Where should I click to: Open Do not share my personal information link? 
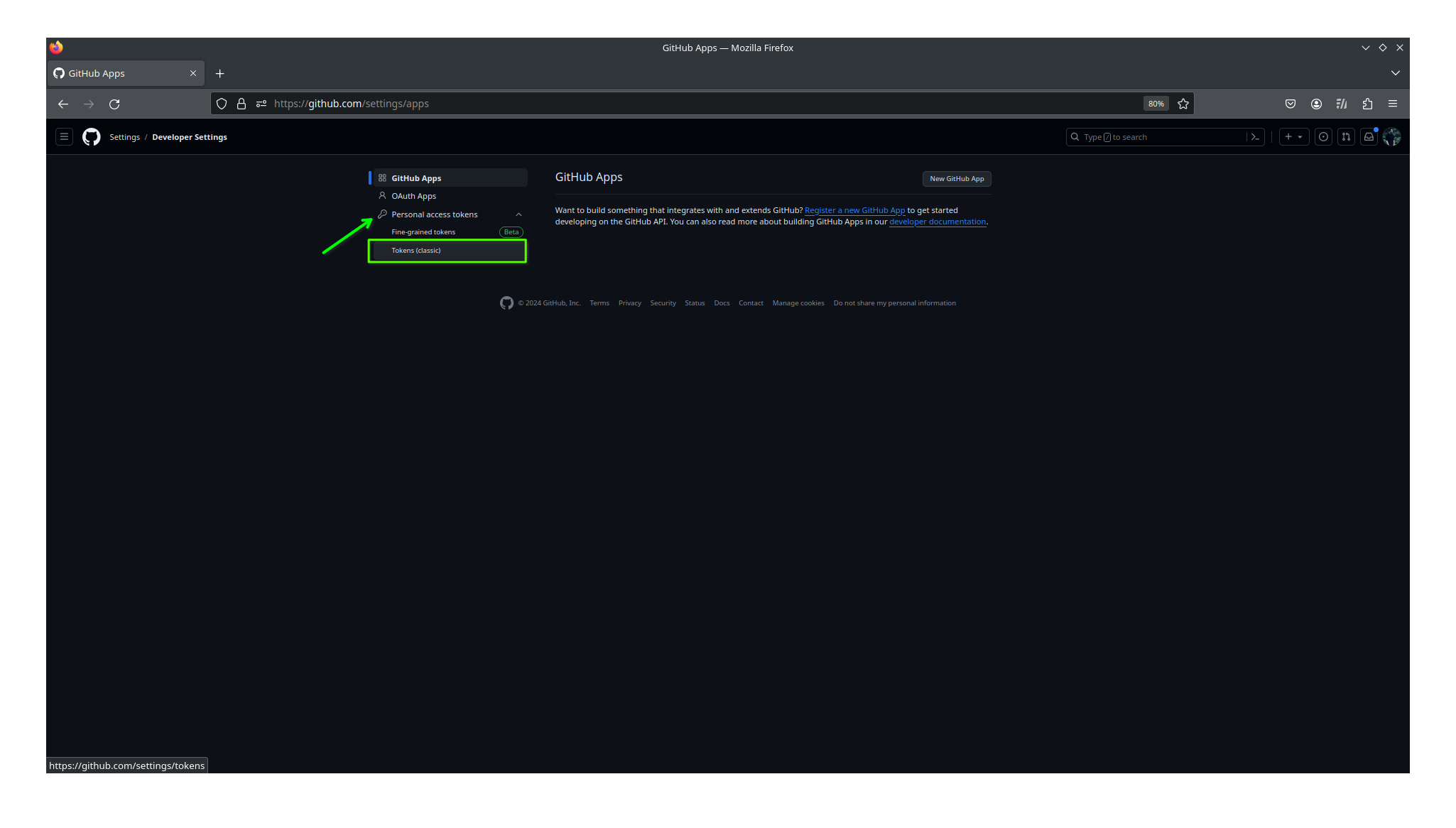pyautogui.click(x=895, y=303)
